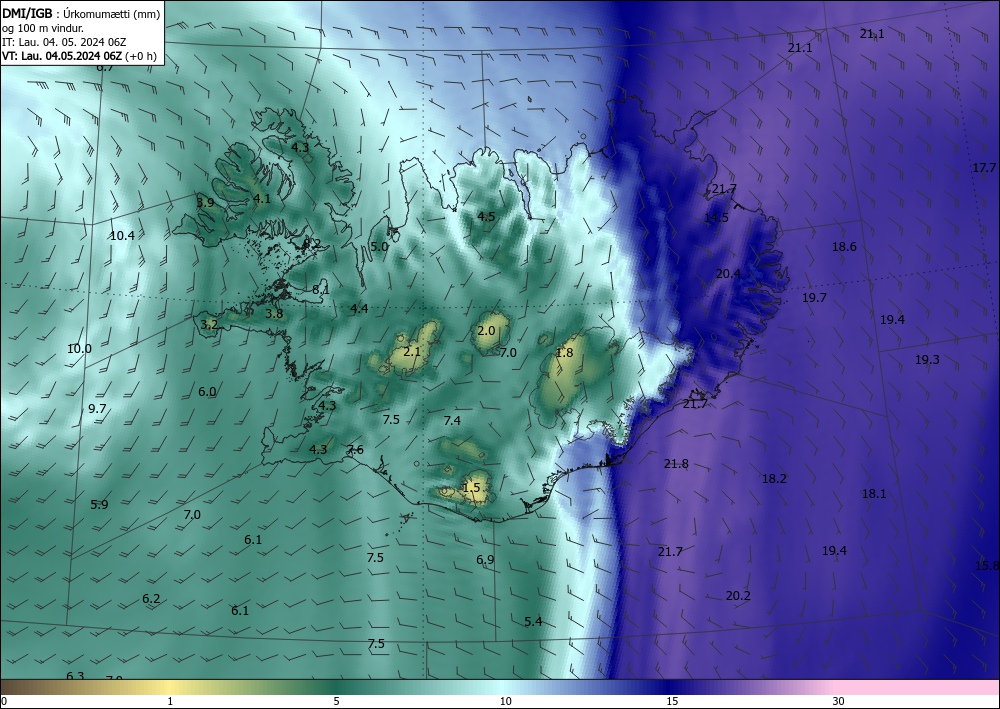1000x709 pixels.
Task: Click the '15' tick on the color scale
Action: click(x=672, y=701)
